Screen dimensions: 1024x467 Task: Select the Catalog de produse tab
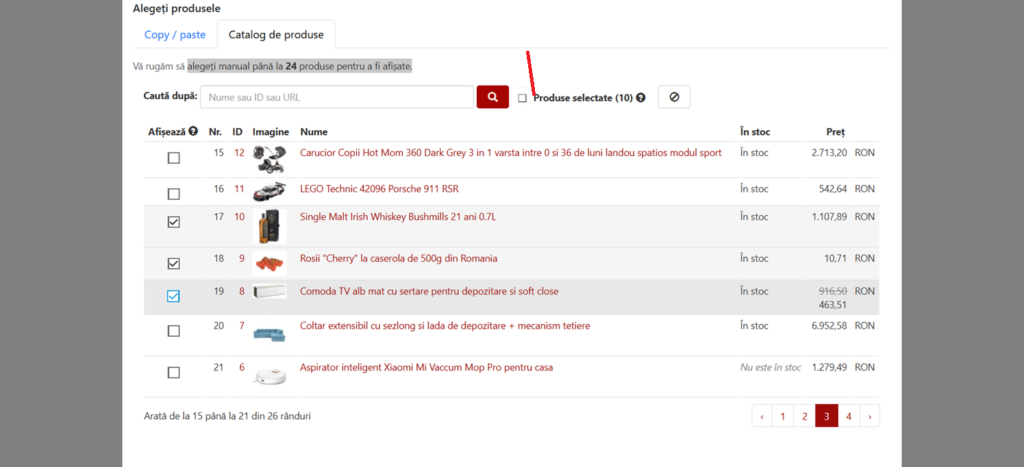(x=276, y=35)
